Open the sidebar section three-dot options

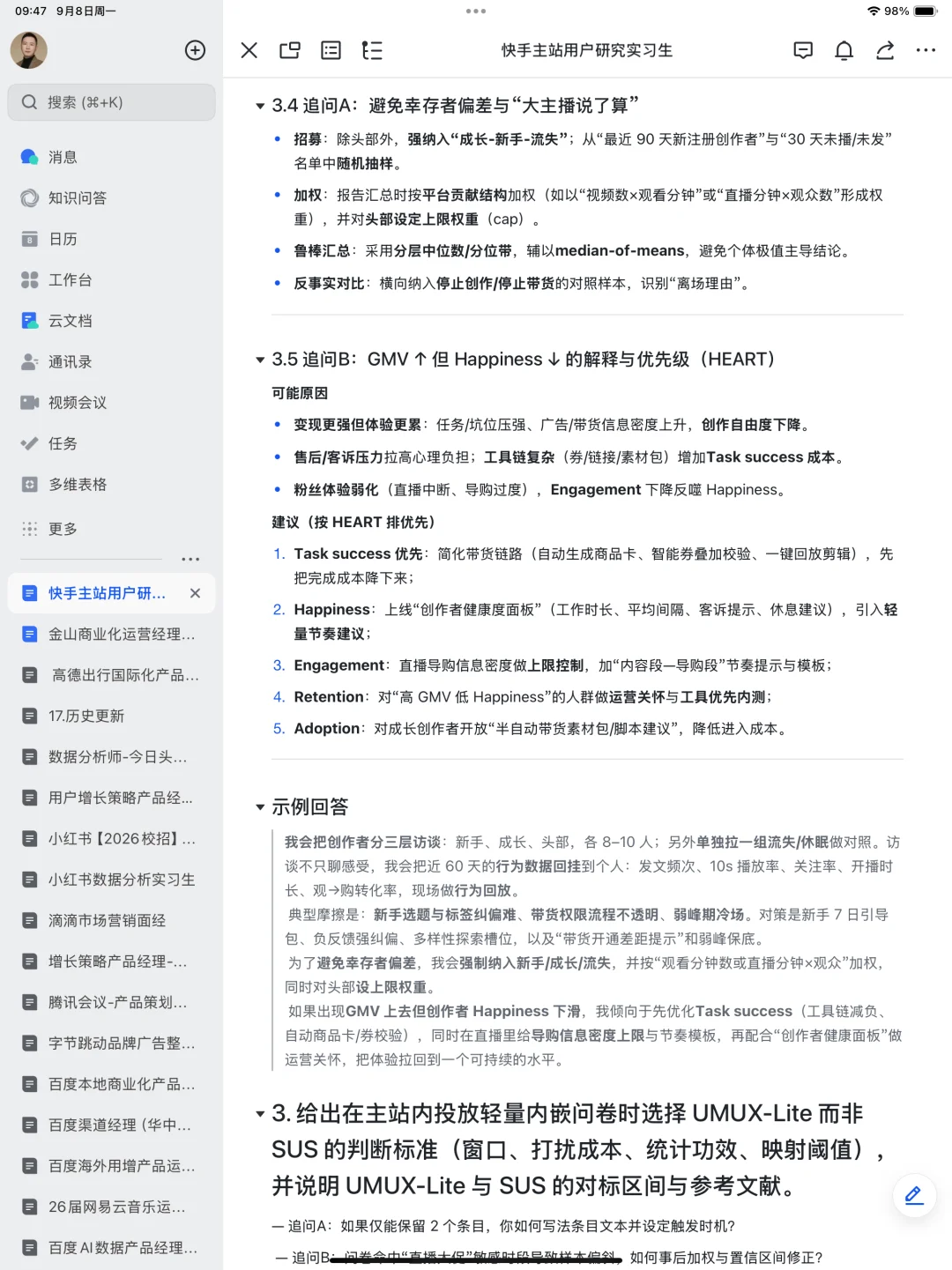pyautogui.click(x=190, y=560)
